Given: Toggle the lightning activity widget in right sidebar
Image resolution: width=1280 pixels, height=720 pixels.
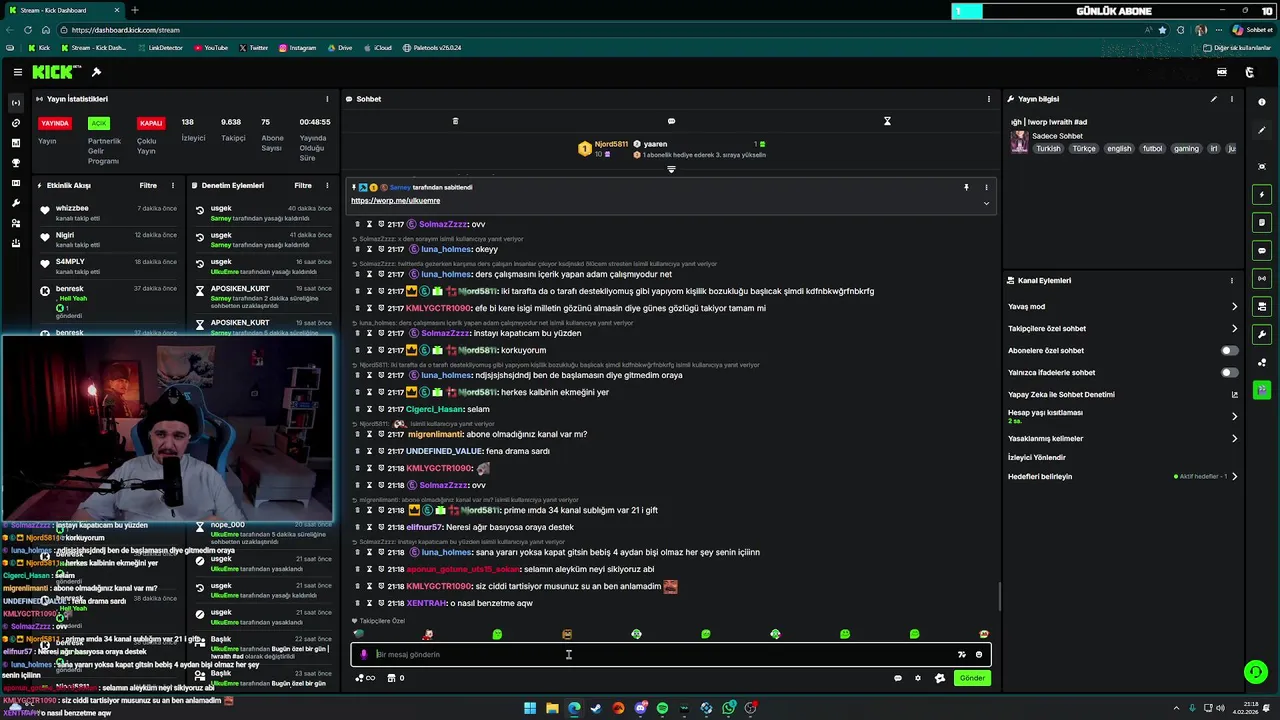Looking at the screenshot, I should point(1262,194).
